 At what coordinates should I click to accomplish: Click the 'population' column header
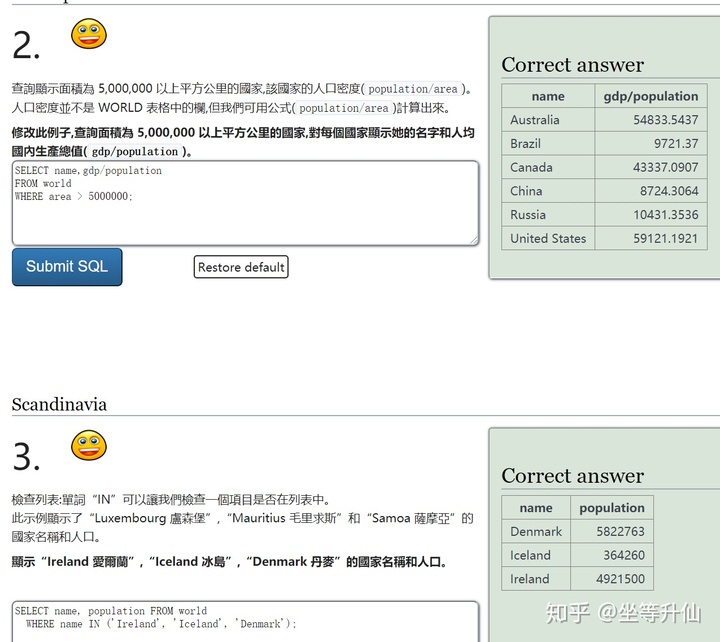coord(612,507)
